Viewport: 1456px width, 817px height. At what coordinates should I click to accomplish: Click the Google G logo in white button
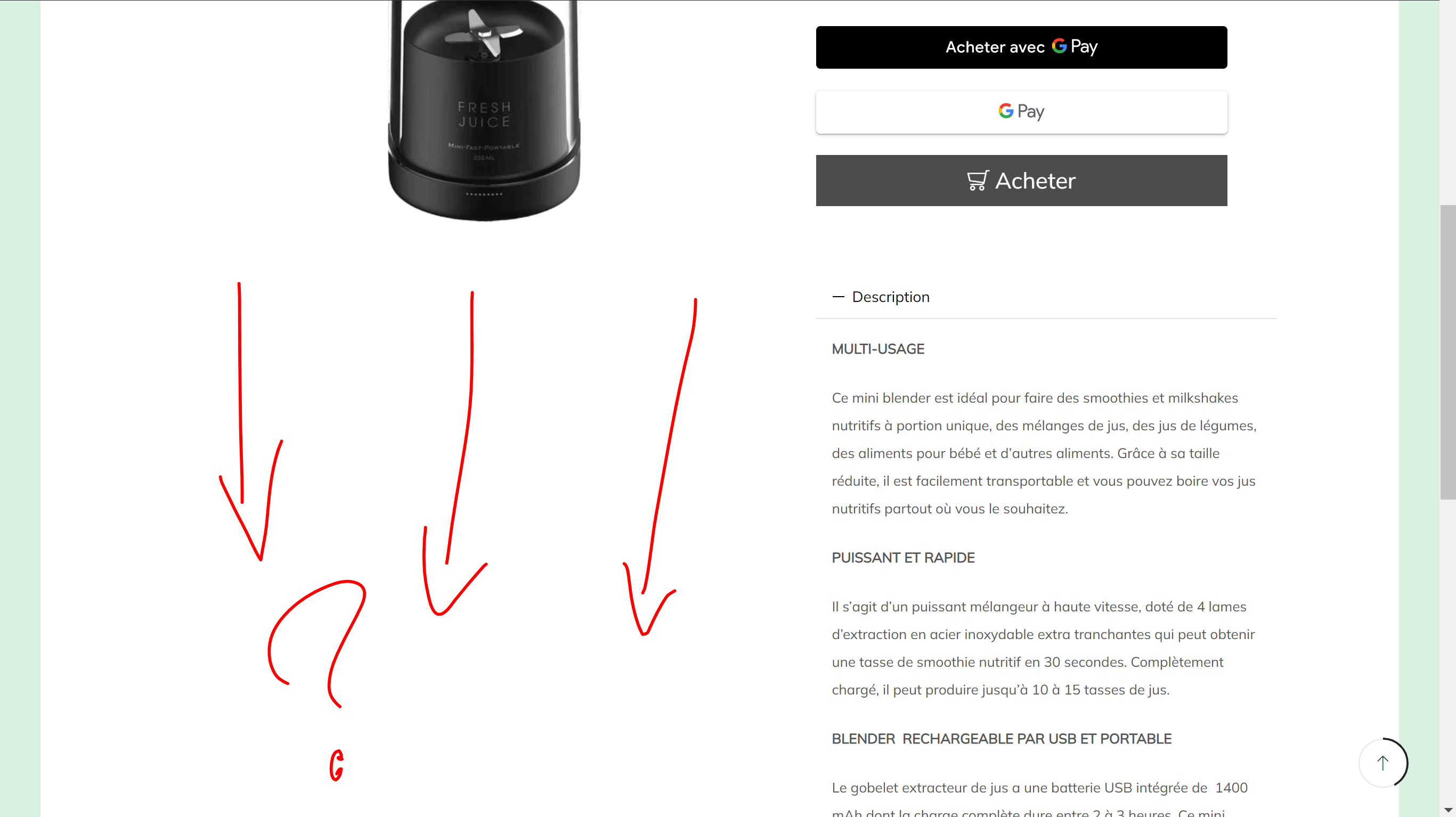point(1005,111)
